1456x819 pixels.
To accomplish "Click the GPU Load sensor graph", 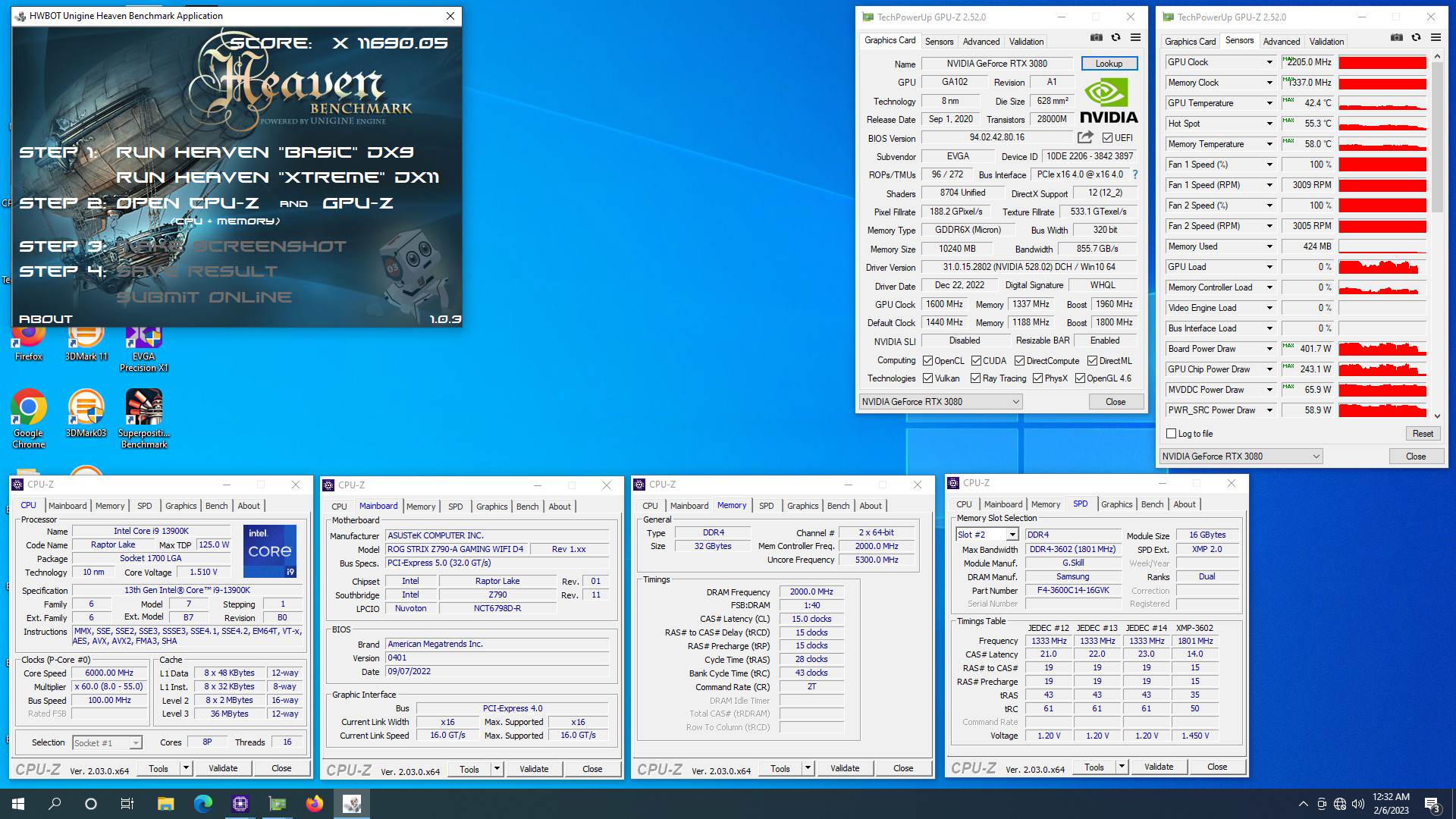I will 1382,267.
